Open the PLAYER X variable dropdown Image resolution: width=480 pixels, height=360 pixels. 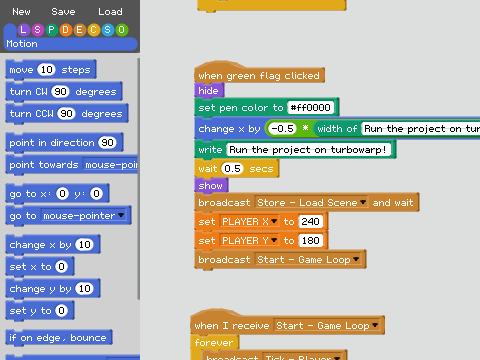point(249,222)
